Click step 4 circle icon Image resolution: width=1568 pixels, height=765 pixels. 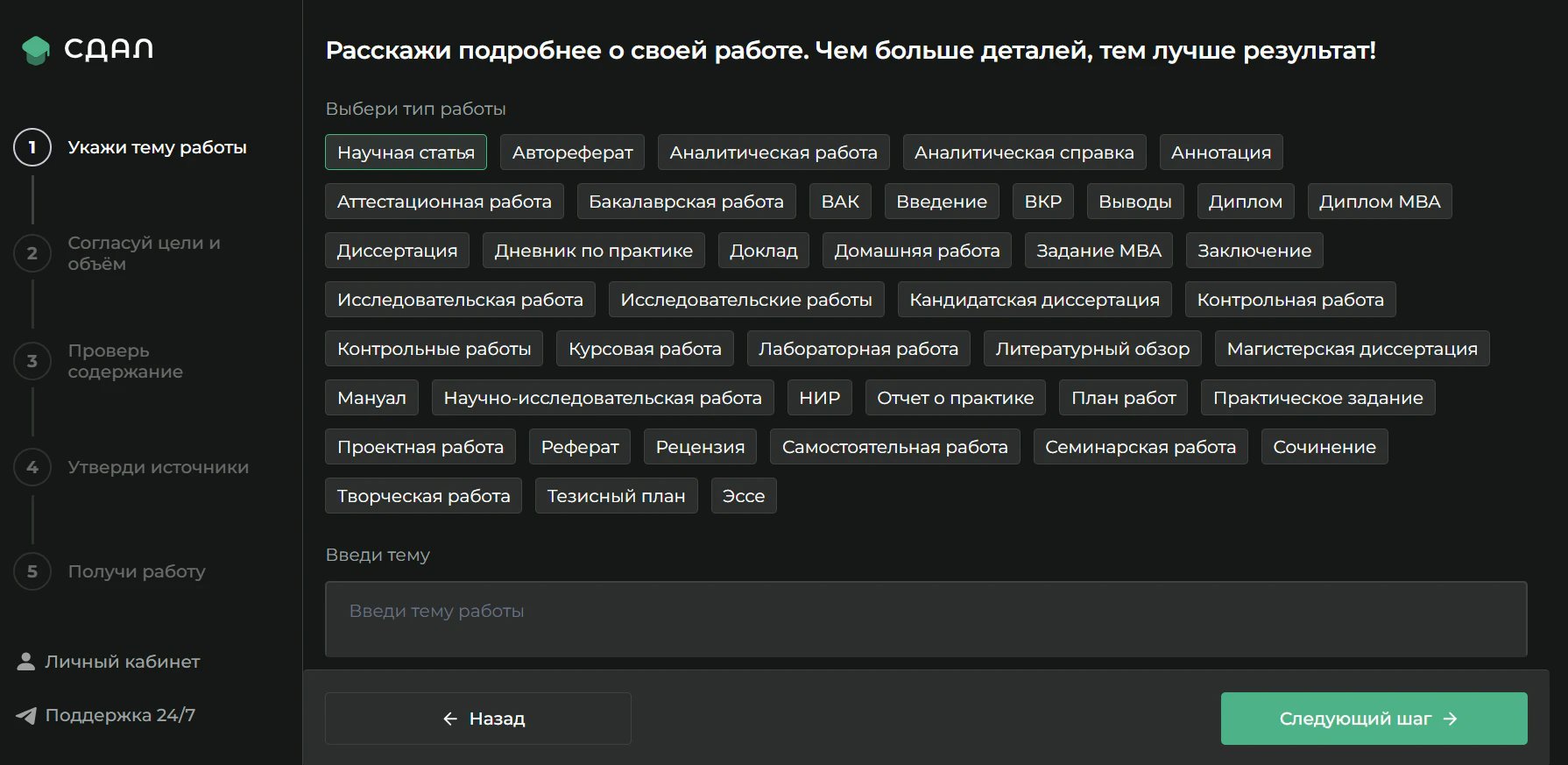point(32,467)
